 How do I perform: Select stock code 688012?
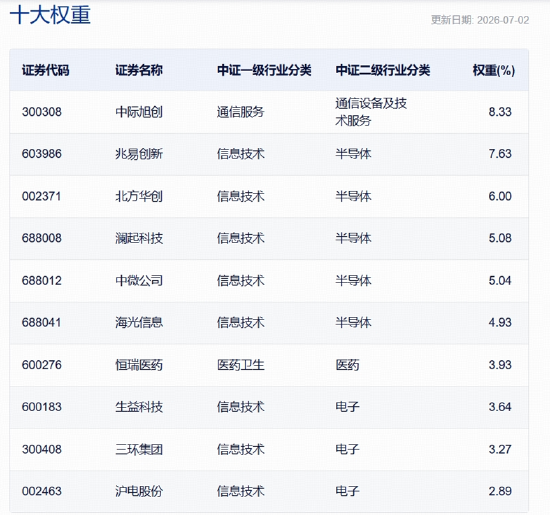pyautogui.click(x=42, y=281)
